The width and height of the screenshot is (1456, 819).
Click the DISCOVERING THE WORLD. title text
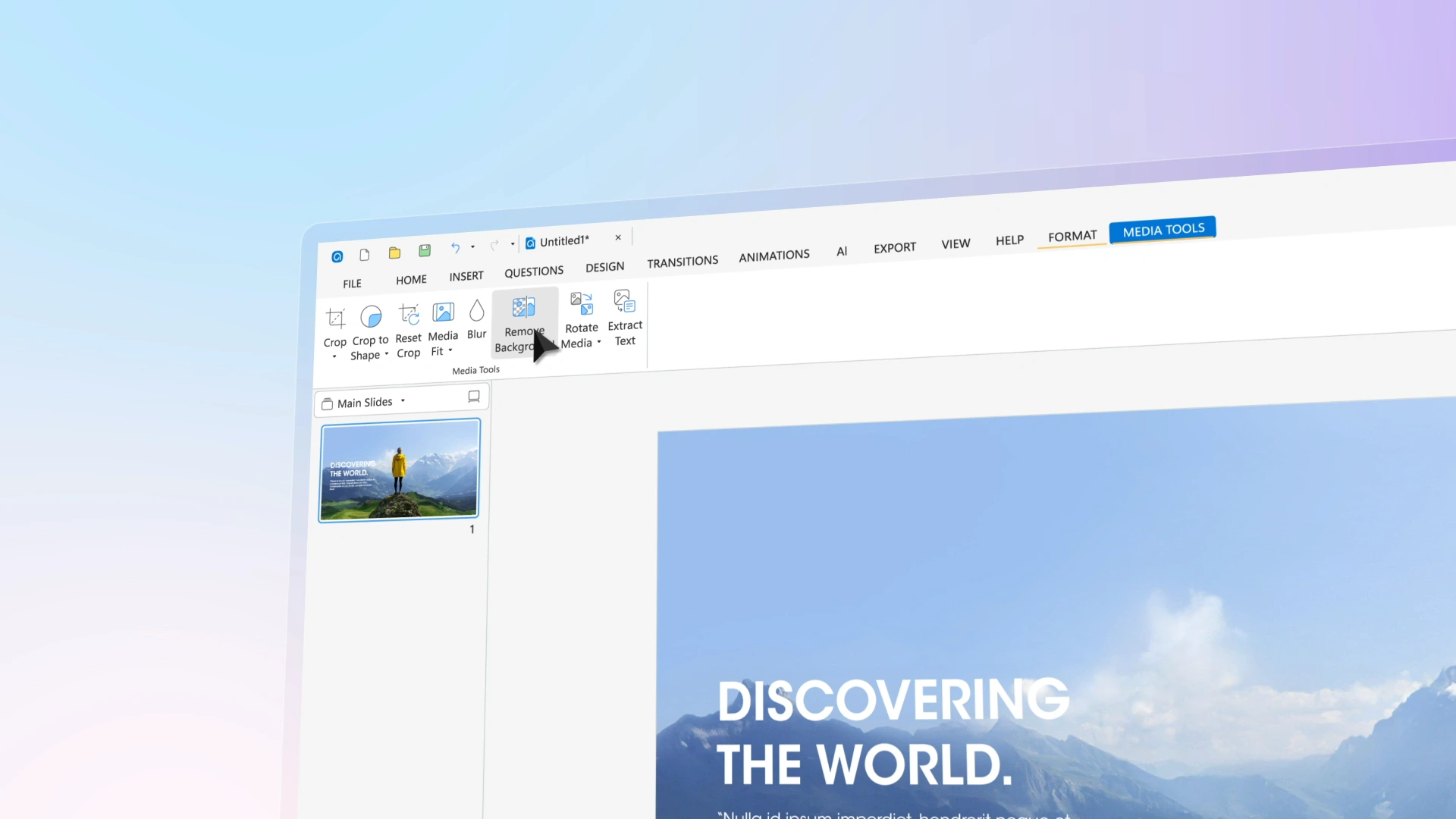click(893, 732)
